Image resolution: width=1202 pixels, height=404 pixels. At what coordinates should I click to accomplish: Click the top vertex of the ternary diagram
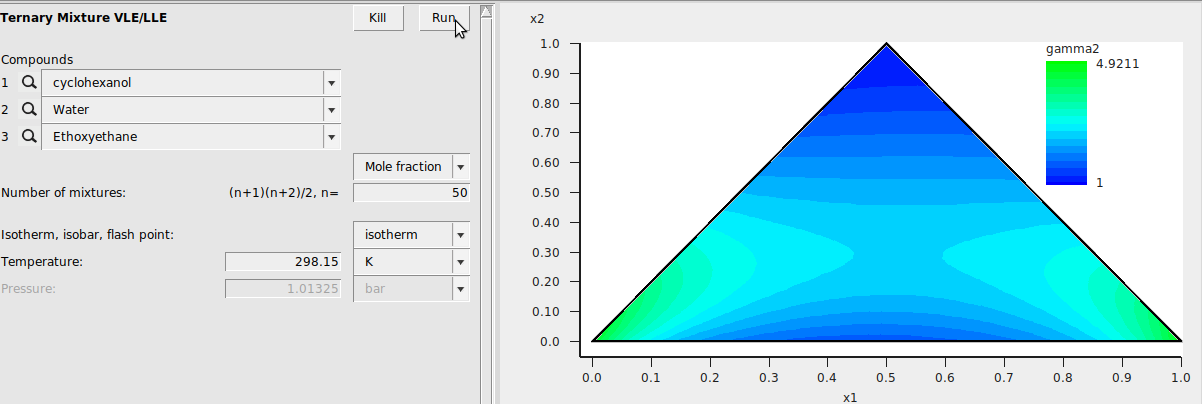pos(886,46)
